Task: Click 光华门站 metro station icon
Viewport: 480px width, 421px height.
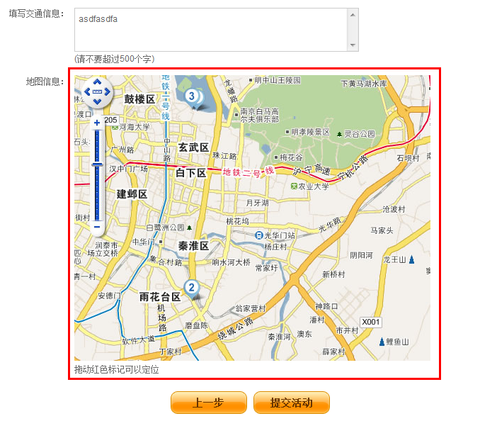Action: [259, 235]
